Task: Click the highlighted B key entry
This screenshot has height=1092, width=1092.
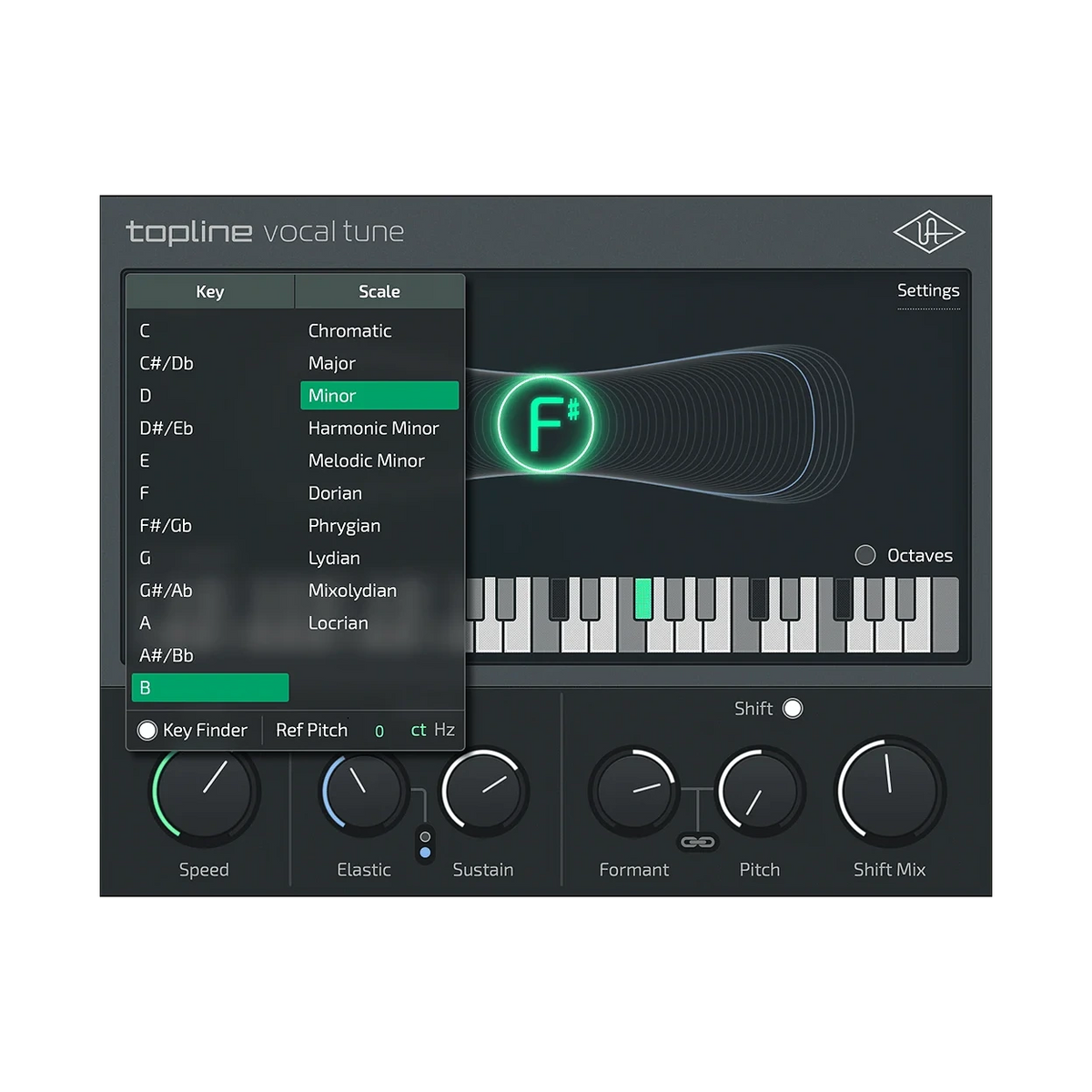Action: tap(210, 688)
